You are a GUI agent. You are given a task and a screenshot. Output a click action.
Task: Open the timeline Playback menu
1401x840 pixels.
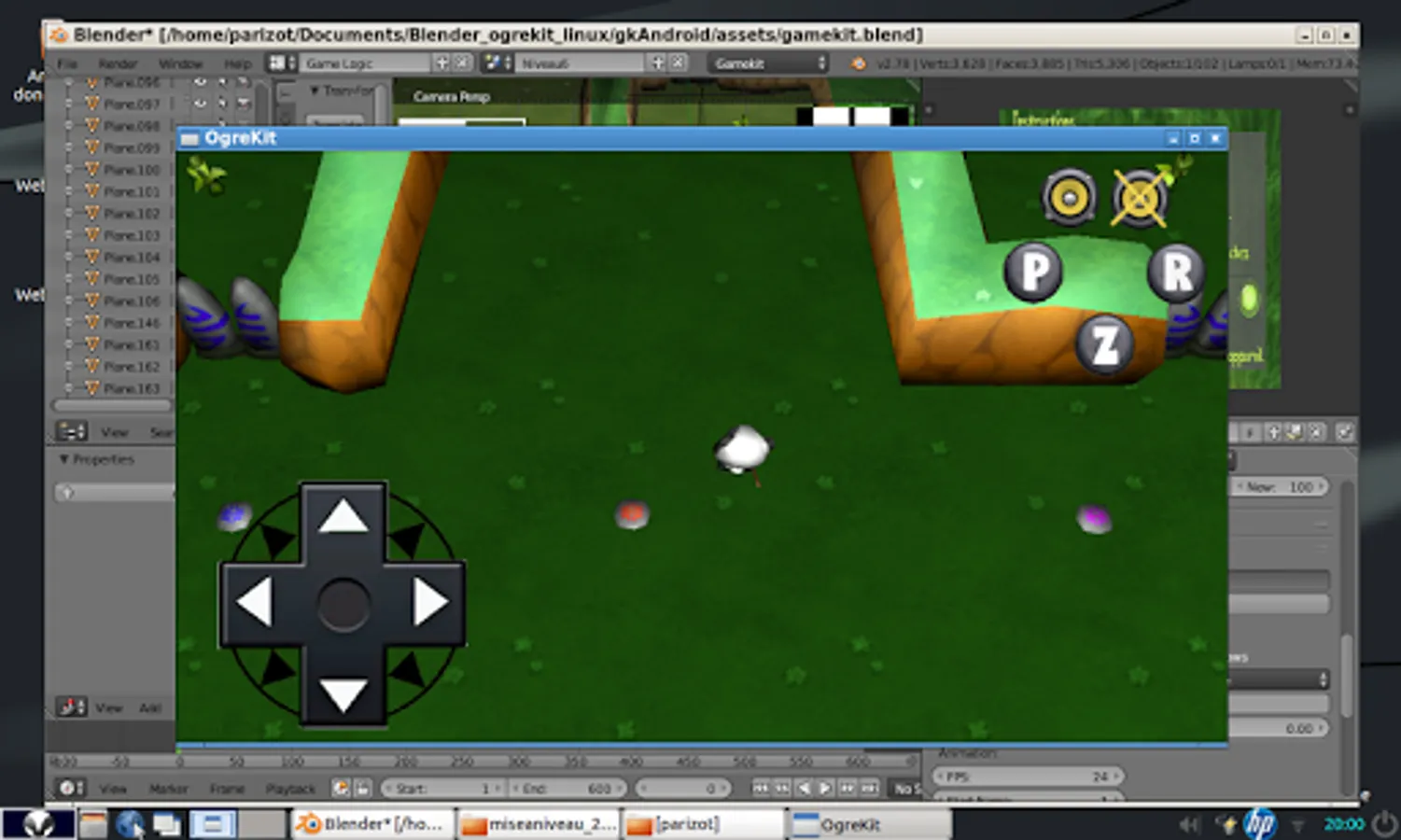click(x=290, y=789)
